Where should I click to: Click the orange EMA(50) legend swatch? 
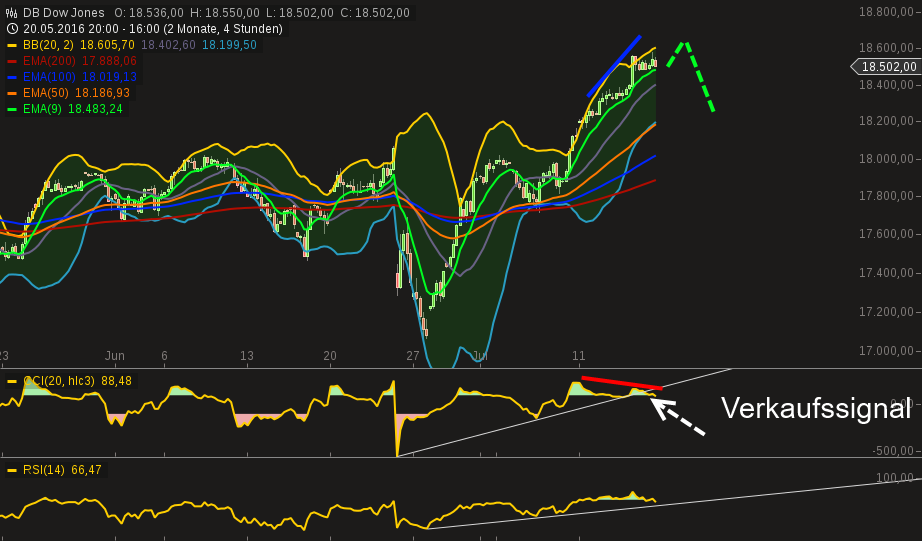pyautogui.click(x=12, y=93)
